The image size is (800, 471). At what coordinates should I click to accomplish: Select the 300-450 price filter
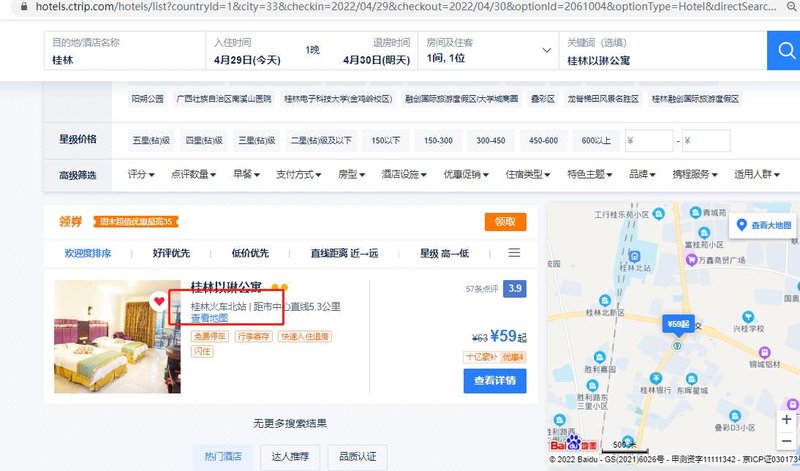click(x=491, y=140)
